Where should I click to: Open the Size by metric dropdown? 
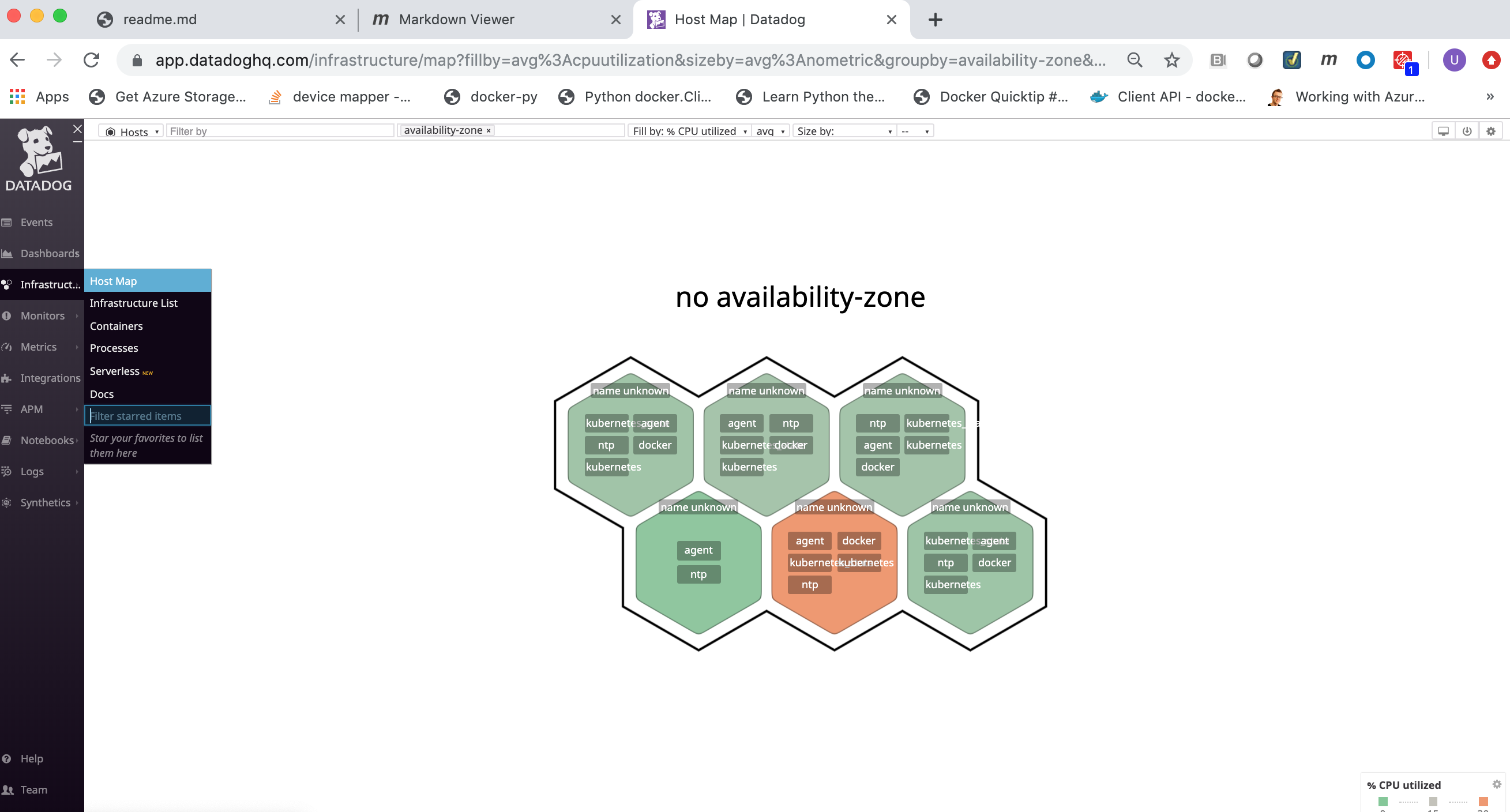(x=844, y=131)
